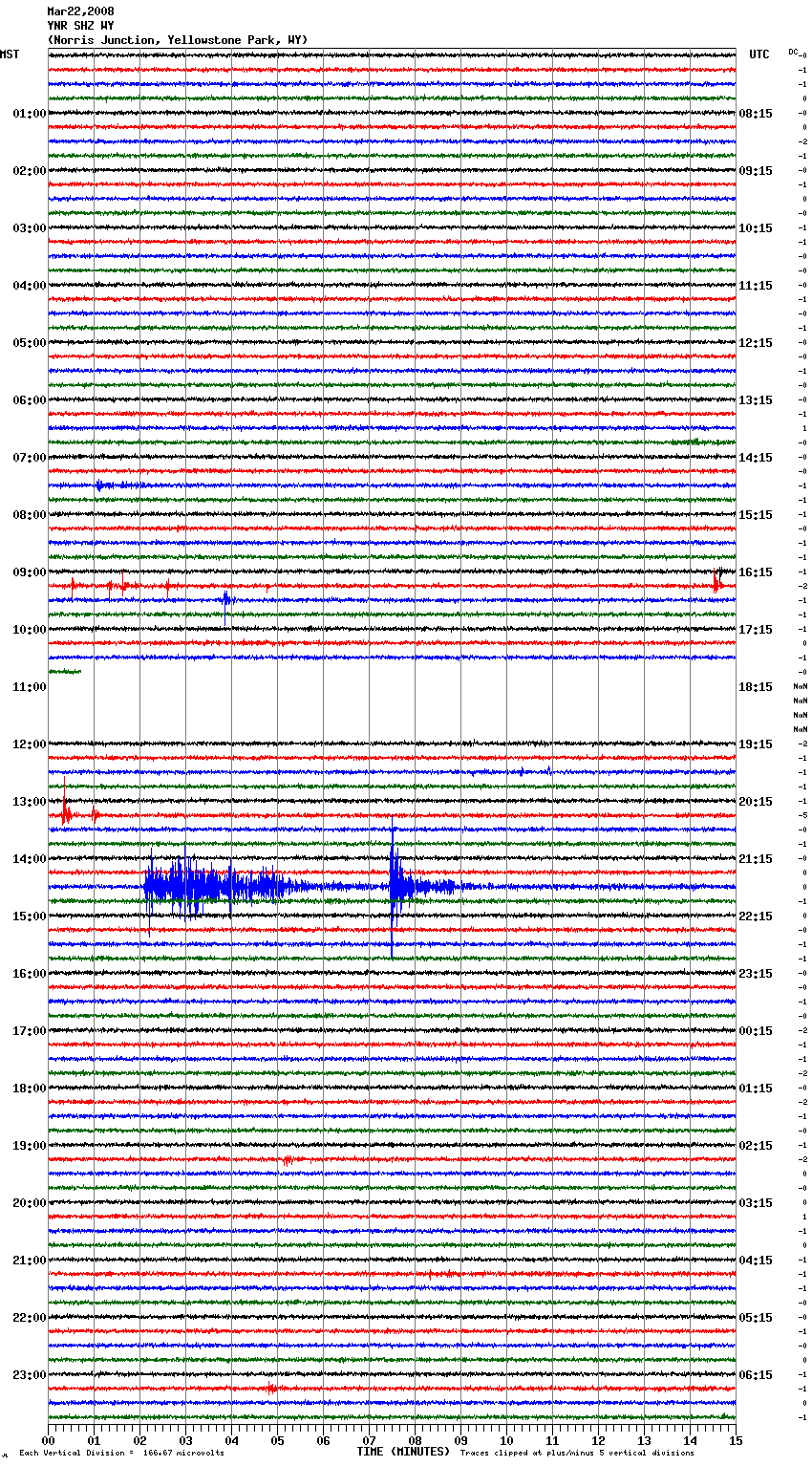812x1466 pixels.
Task: Click the 06:15 UTC time label
Action: 756,1375
